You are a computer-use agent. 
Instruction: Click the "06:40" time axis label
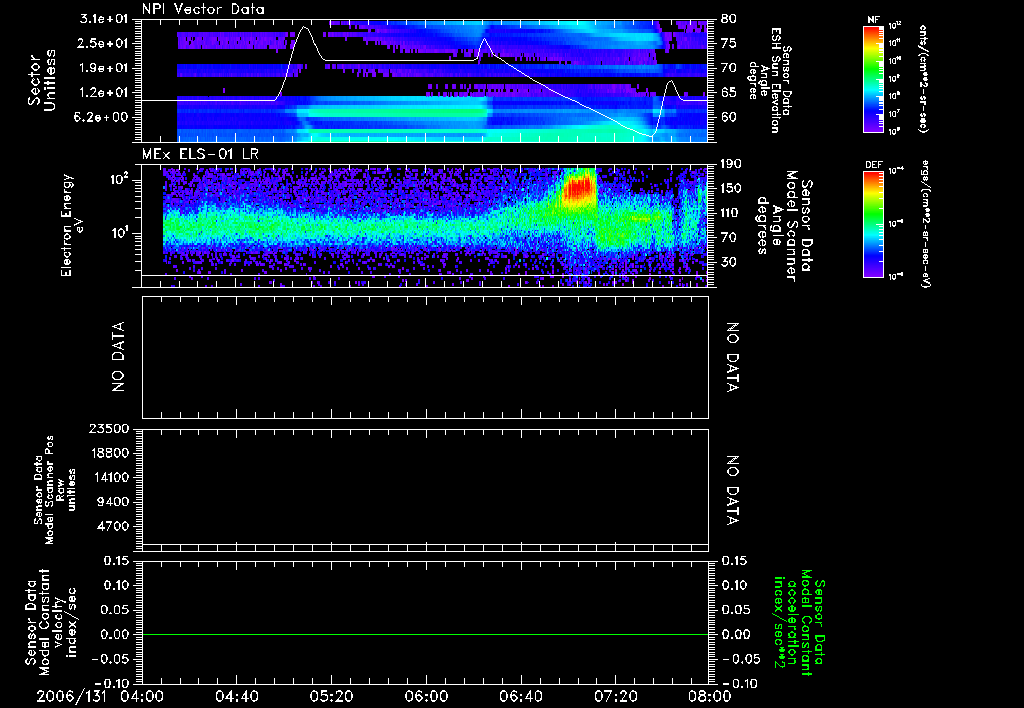(520, 696)
